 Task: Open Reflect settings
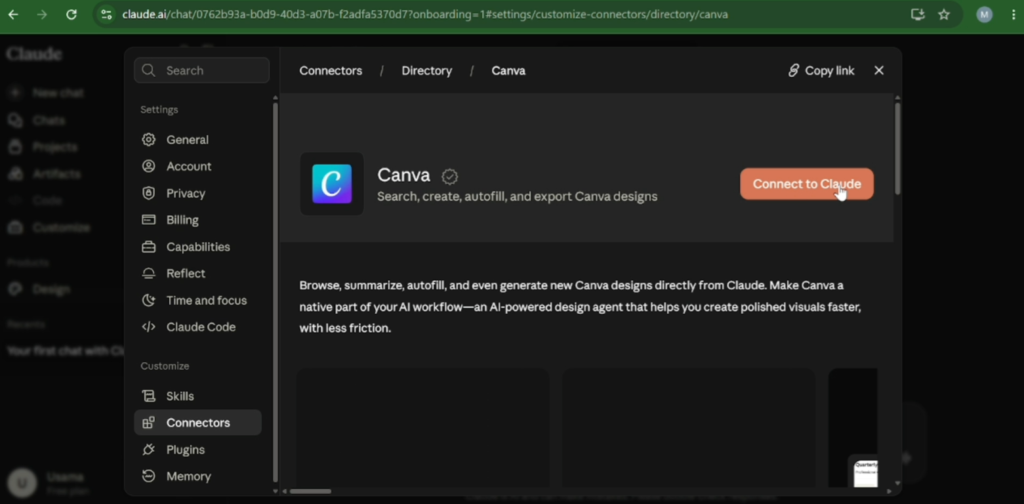pyautogui.click(x=198, y=274)
